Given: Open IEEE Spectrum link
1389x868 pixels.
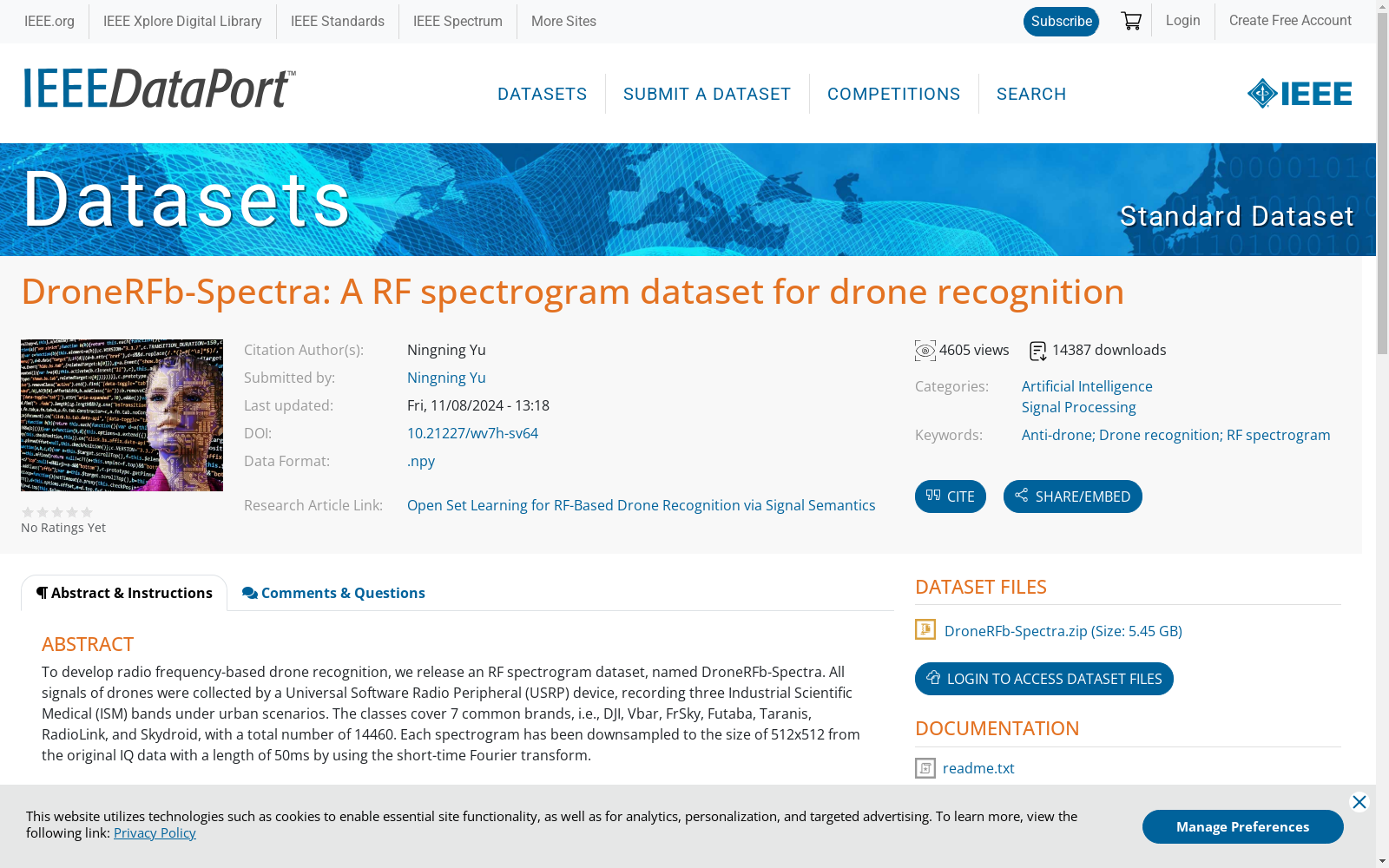Looking at the screenshot, I should coord(458,21).
